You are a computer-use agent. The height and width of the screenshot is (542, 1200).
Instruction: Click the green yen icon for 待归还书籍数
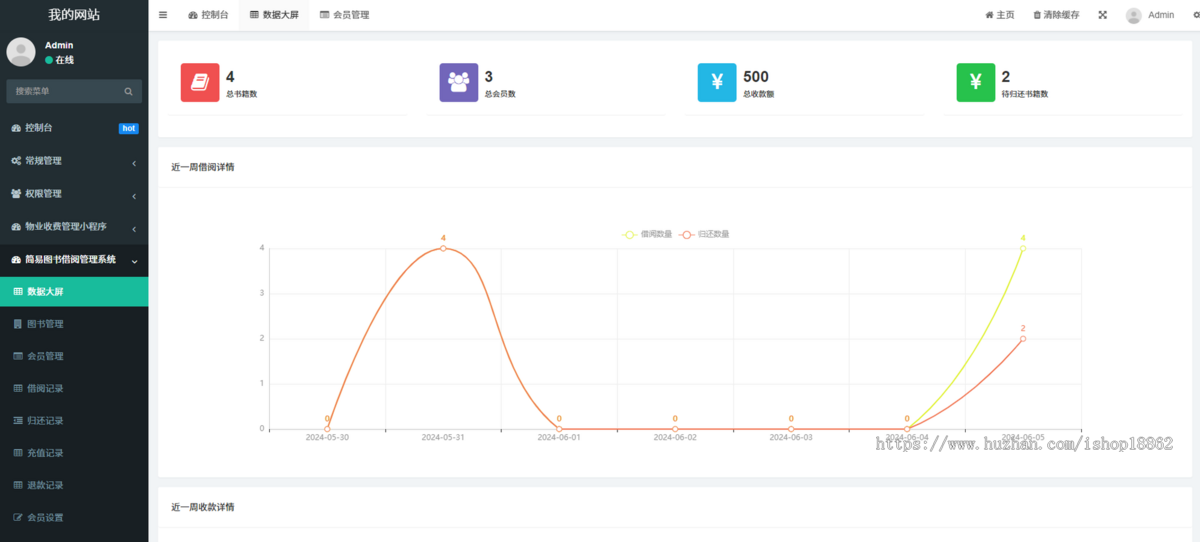[x=976, y=83]
